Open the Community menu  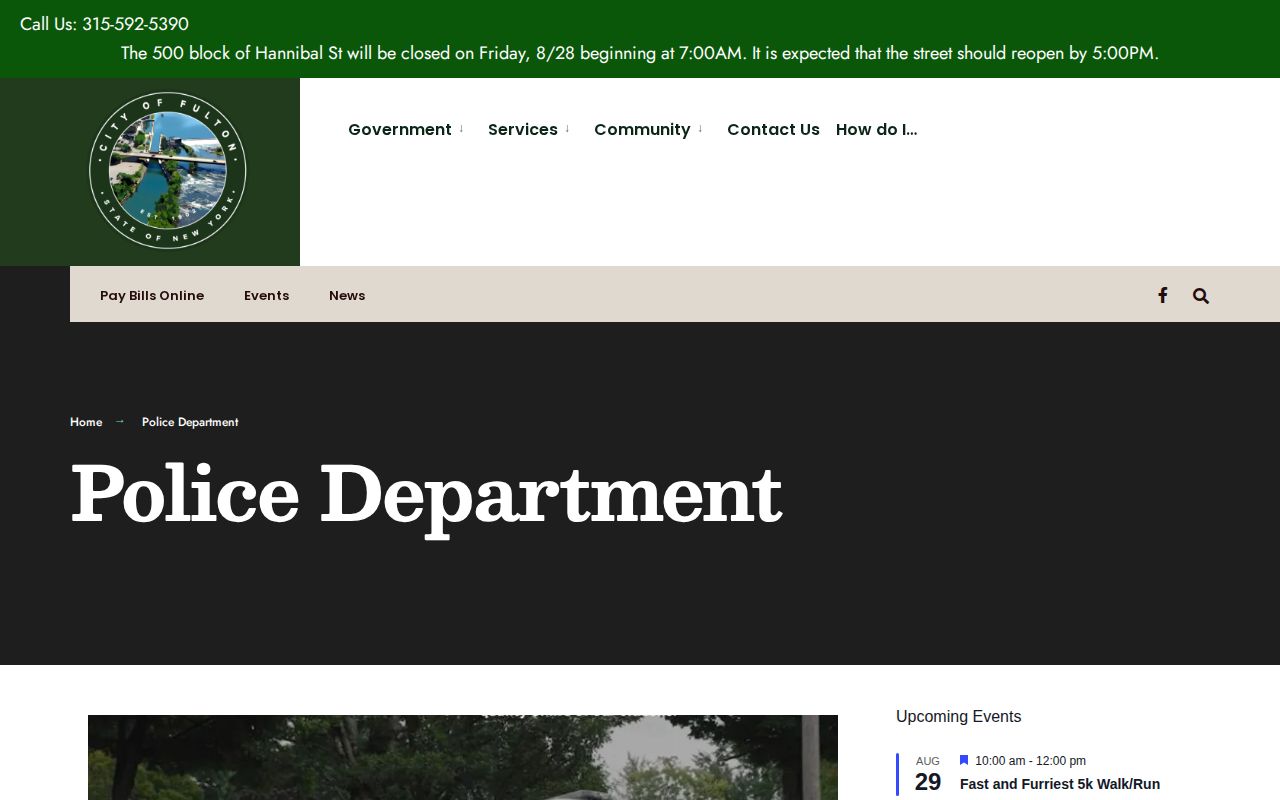(642, 129)
